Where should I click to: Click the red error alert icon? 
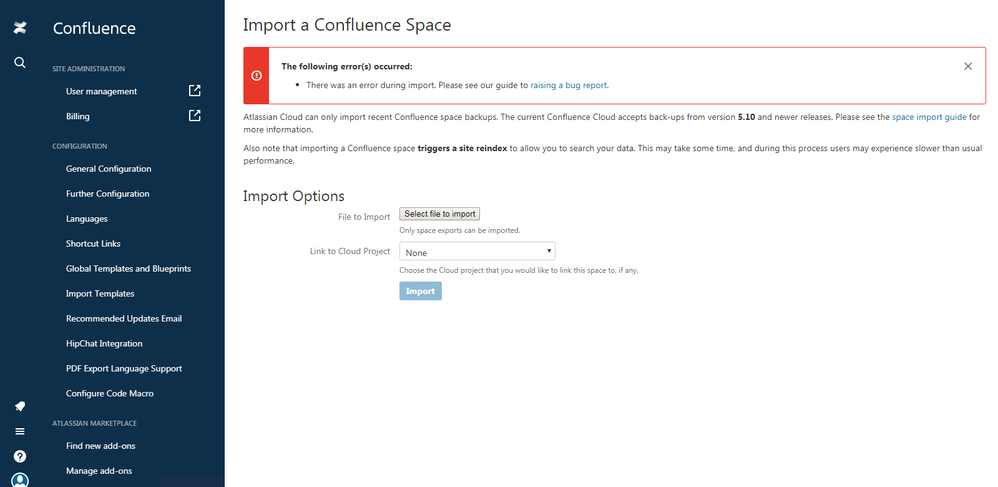257,75
